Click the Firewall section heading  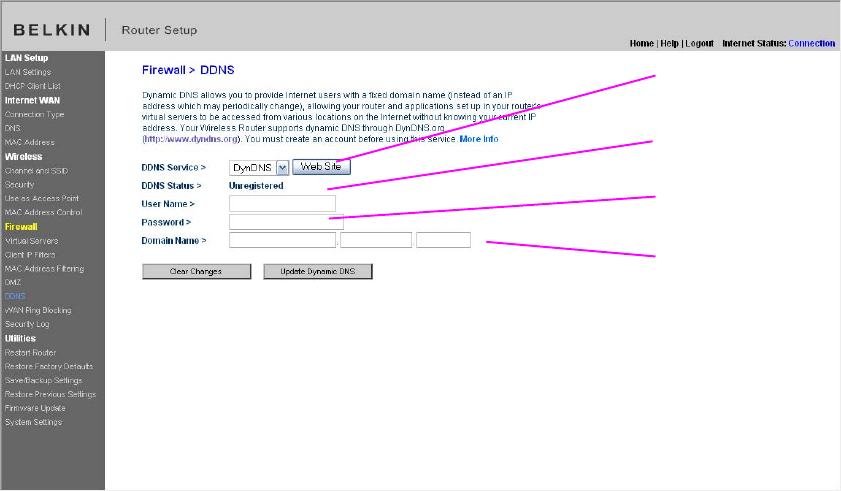click(x=21, y=227)
